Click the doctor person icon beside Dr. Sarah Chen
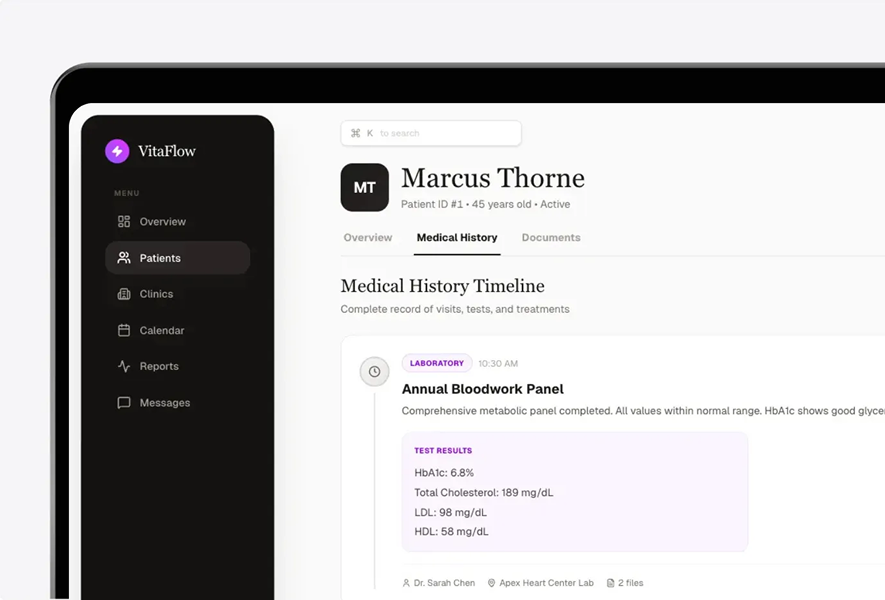This screenshot has height=600, width=885. [x=406, y=583]
